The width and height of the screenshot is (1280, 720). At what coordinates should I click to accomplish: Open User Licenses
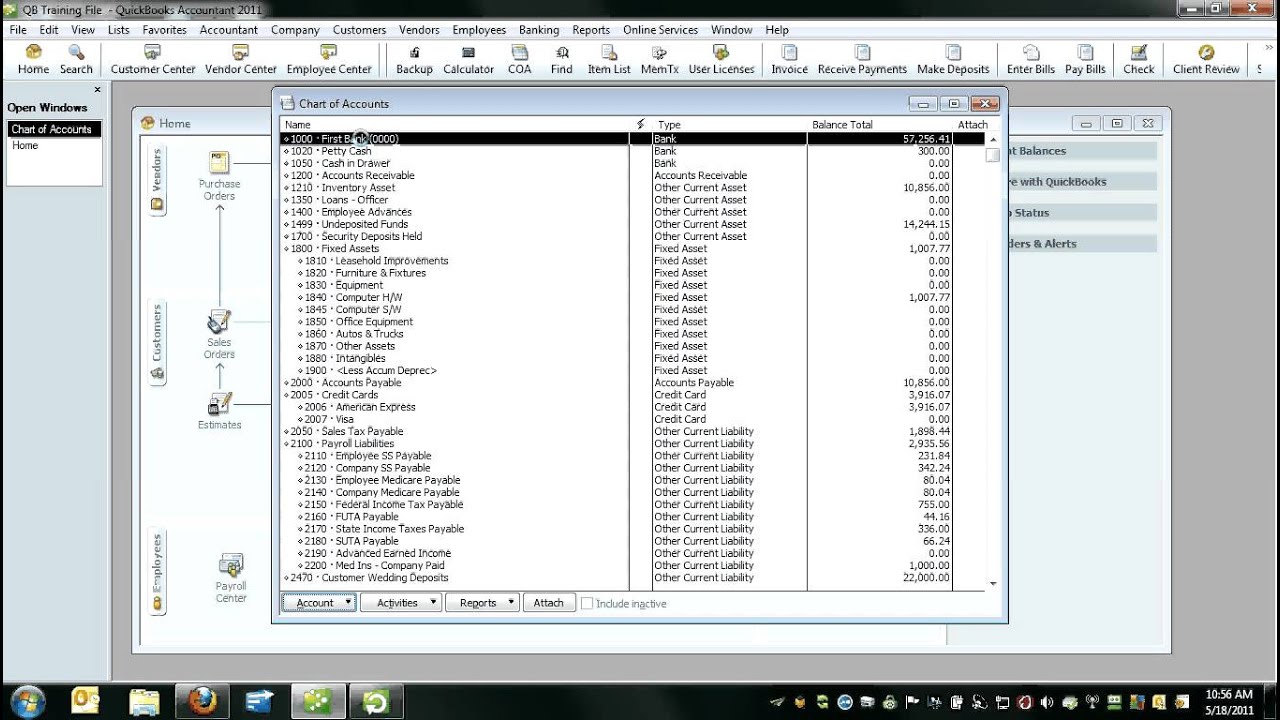point(721,60)
